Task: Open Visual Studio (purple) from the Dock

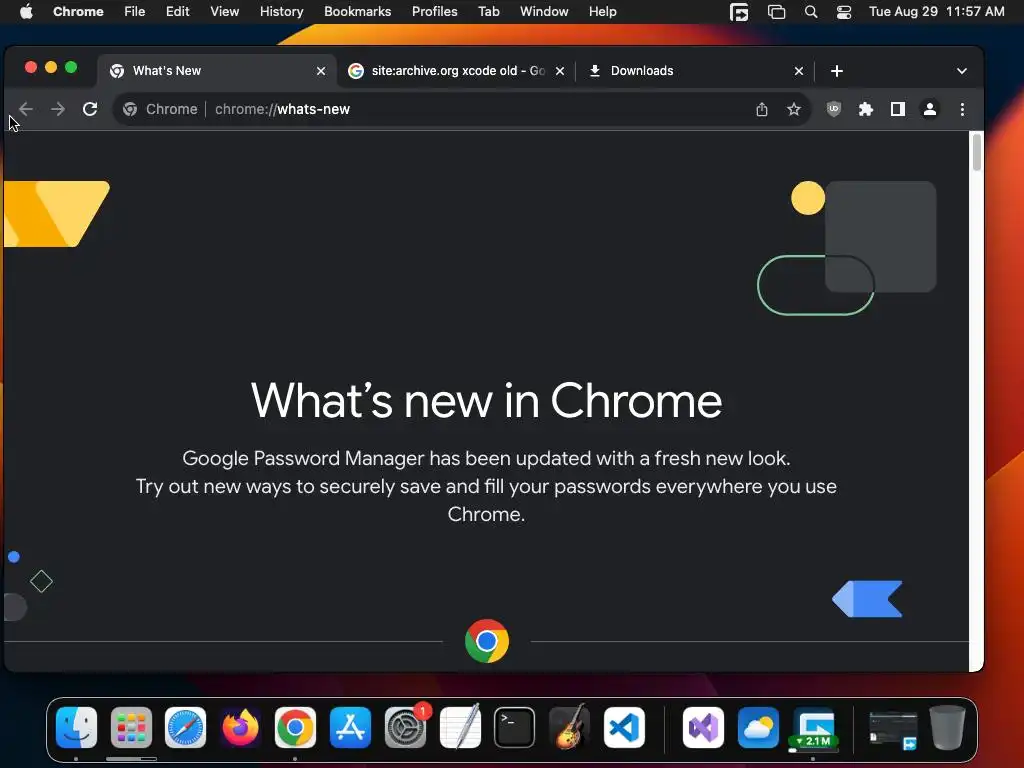Action: click(x=703, y=728)
